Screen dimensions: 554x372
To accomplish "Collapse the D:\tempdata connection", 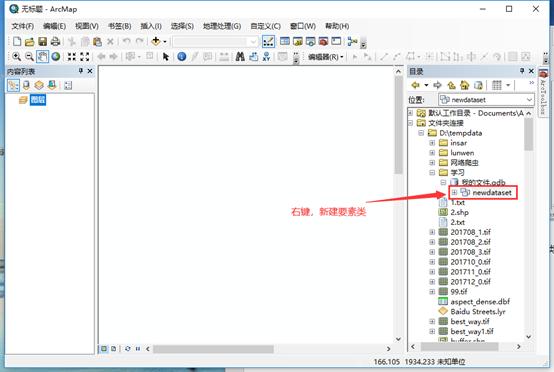I will pos(421,133).
